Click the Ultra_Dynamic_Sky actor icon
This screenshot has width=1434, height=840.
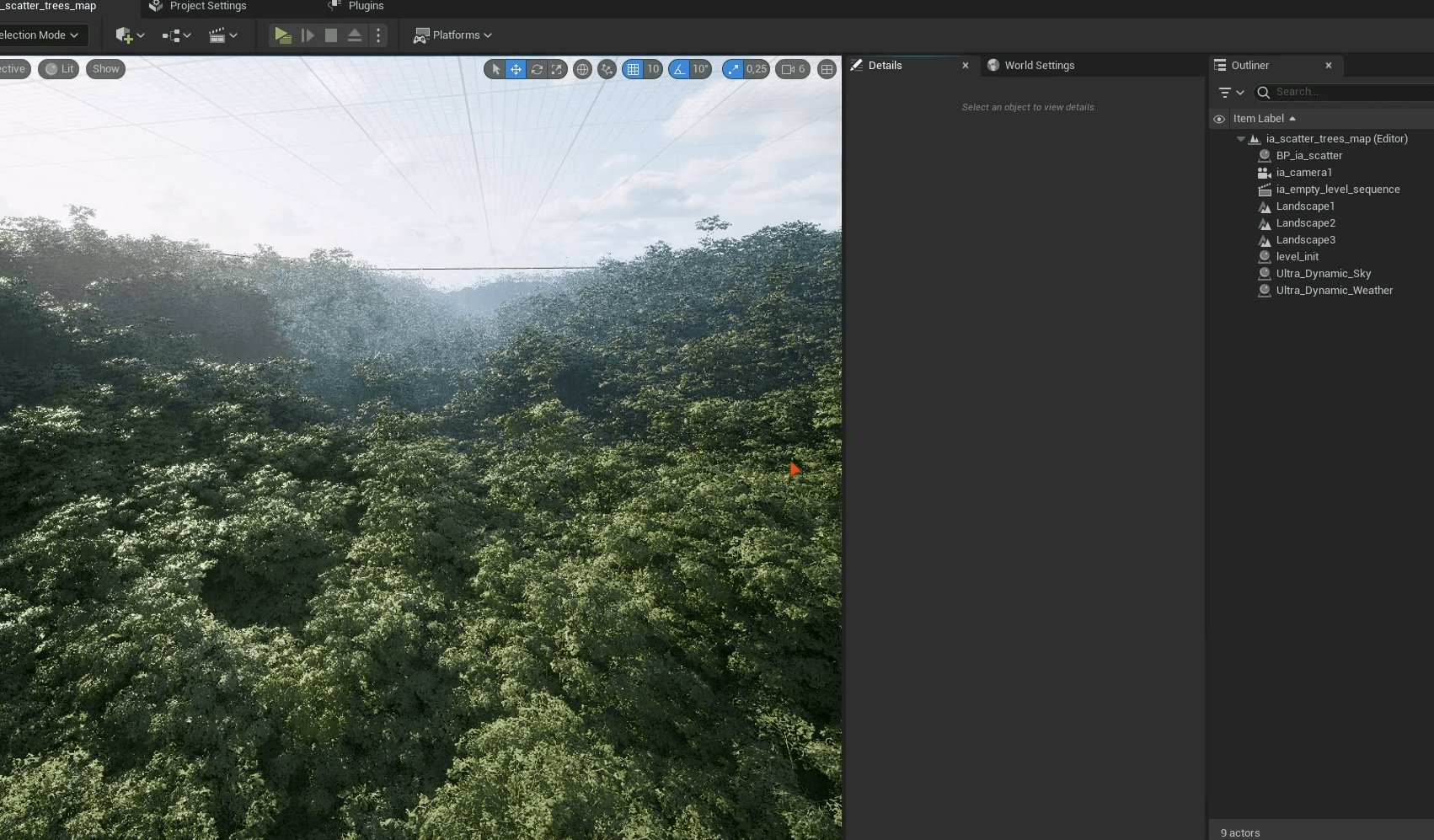coord(1264,274)
